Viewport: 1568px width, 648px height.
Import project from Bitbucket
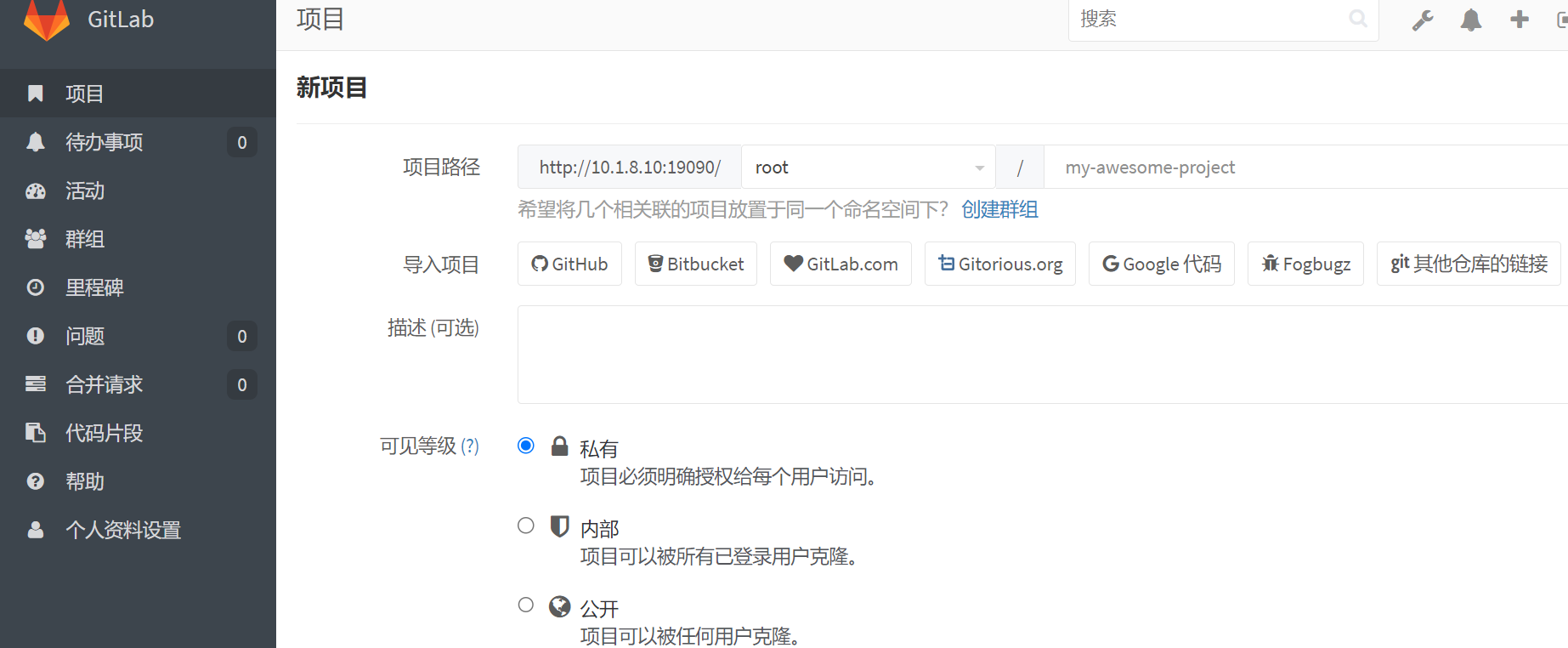coord(696,264)
